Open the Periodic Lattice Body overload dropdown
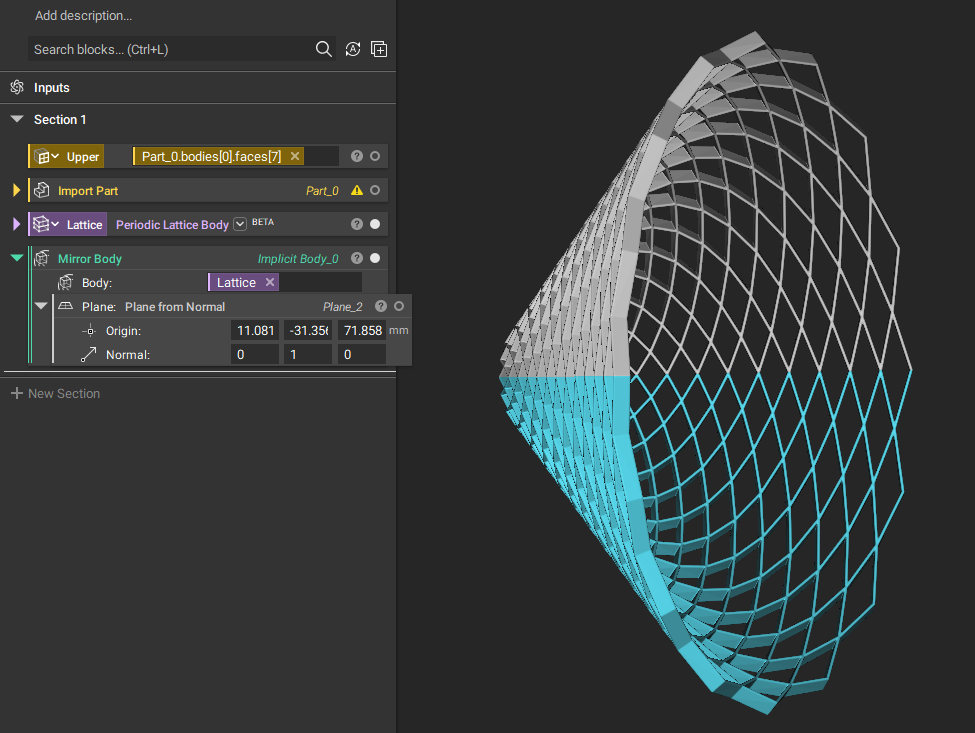The width and height of the screenshot is (975, 733). tap(240, 224)
